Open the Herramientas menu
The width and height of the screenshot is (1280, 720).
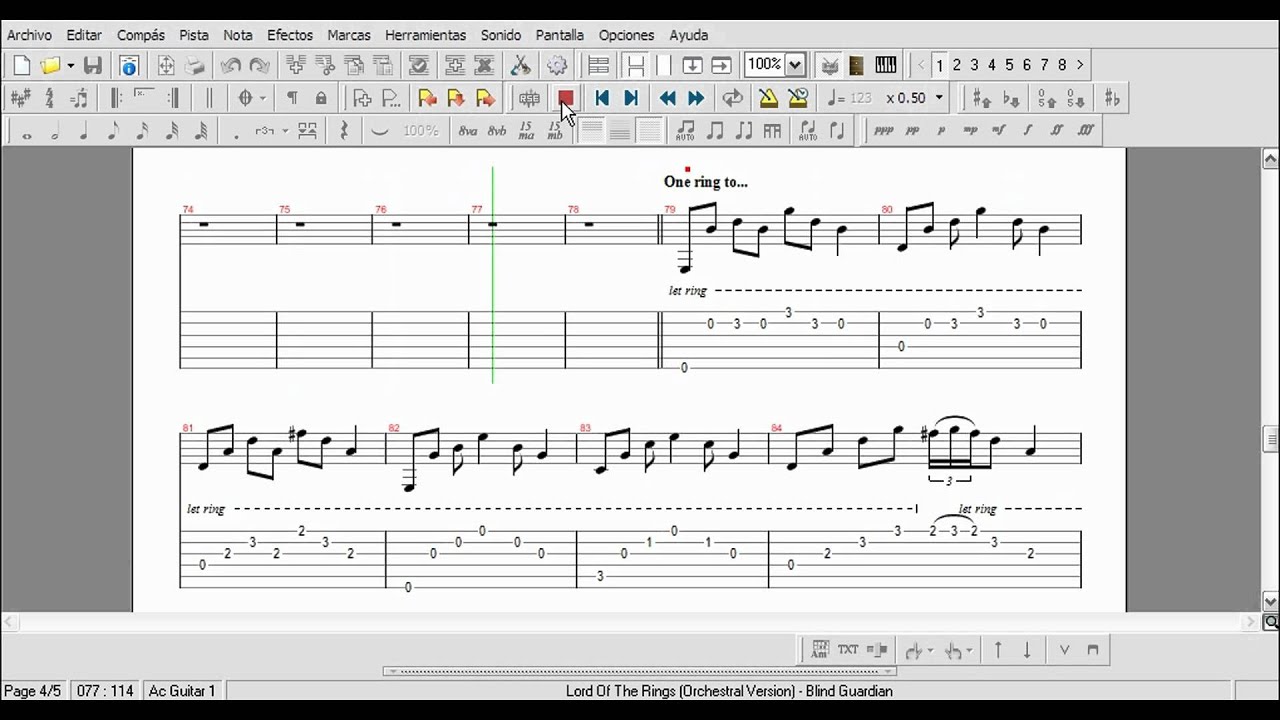click(426, 35)
